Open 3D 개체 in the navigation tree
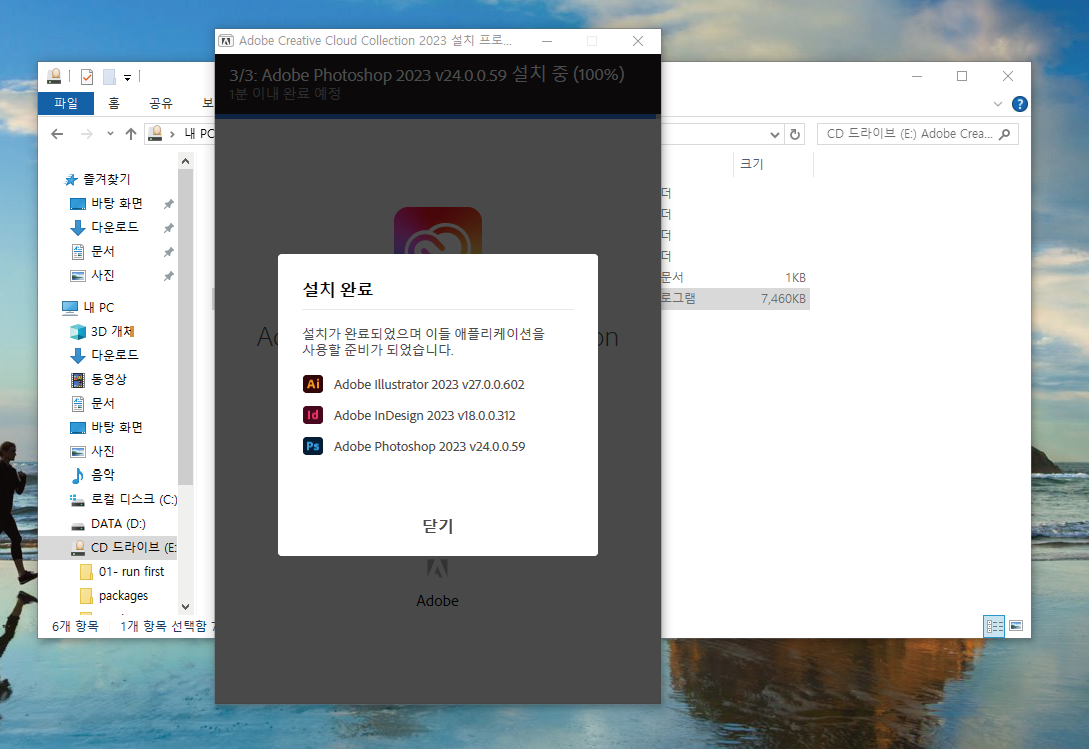 [112, 331]
